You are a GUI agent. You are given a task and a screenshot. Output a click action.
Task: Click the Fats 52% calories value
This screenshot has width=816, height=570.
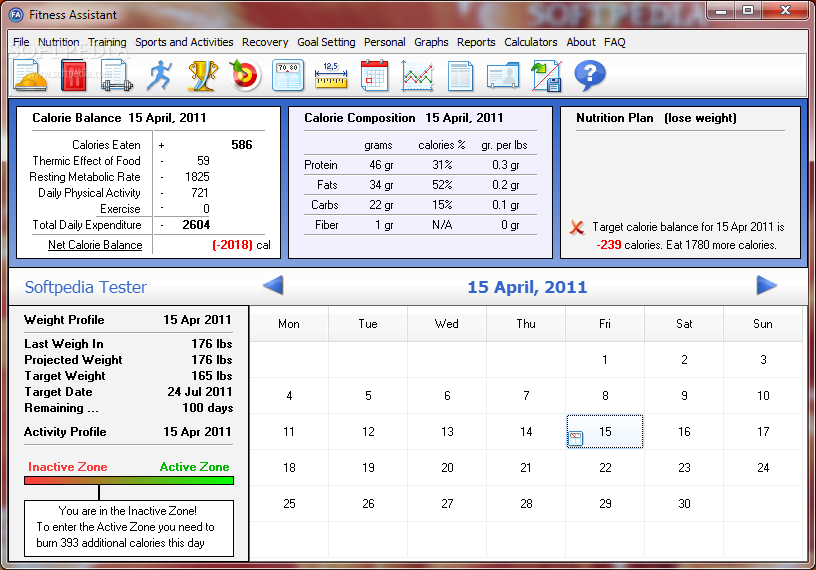442,185
